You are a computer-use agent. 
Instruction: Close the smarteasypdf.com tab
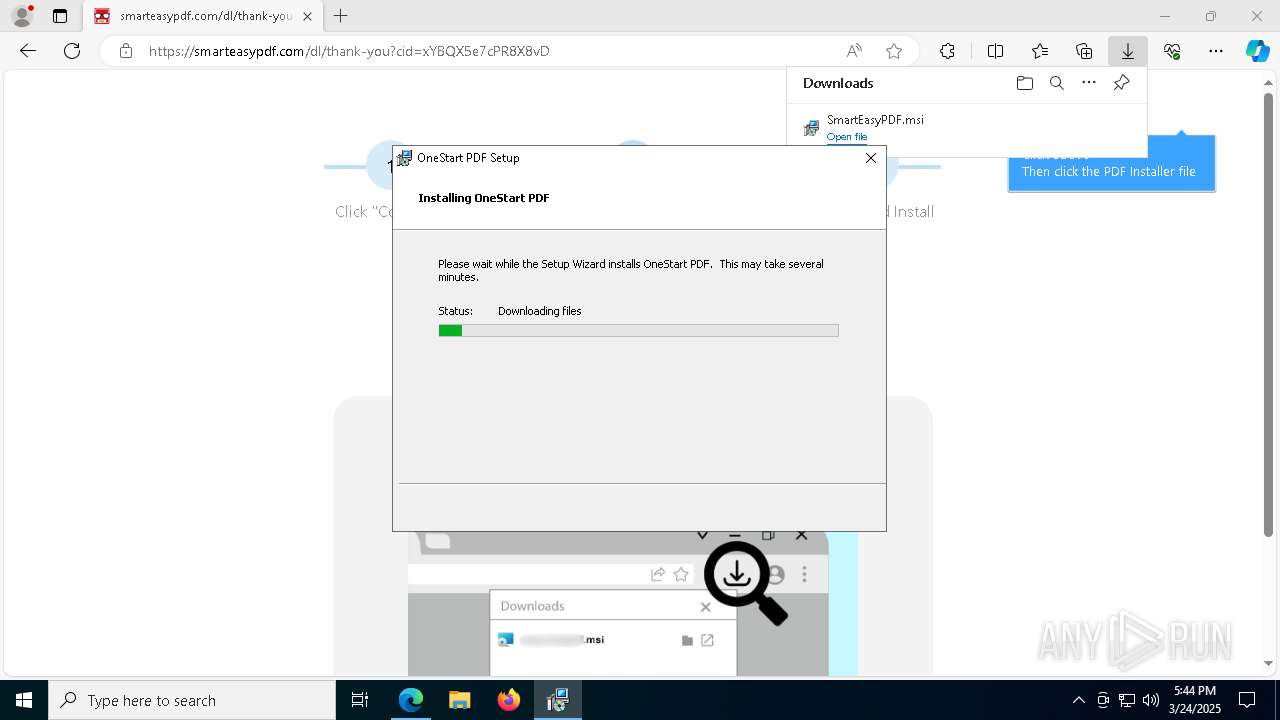pyautogui.click(x=307, y=16)
